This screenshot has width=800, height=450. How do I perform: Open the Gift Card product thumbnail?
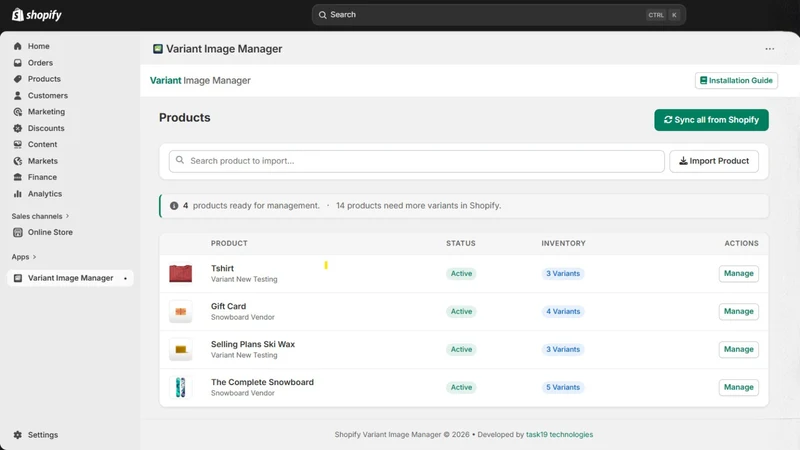point(181,311)
